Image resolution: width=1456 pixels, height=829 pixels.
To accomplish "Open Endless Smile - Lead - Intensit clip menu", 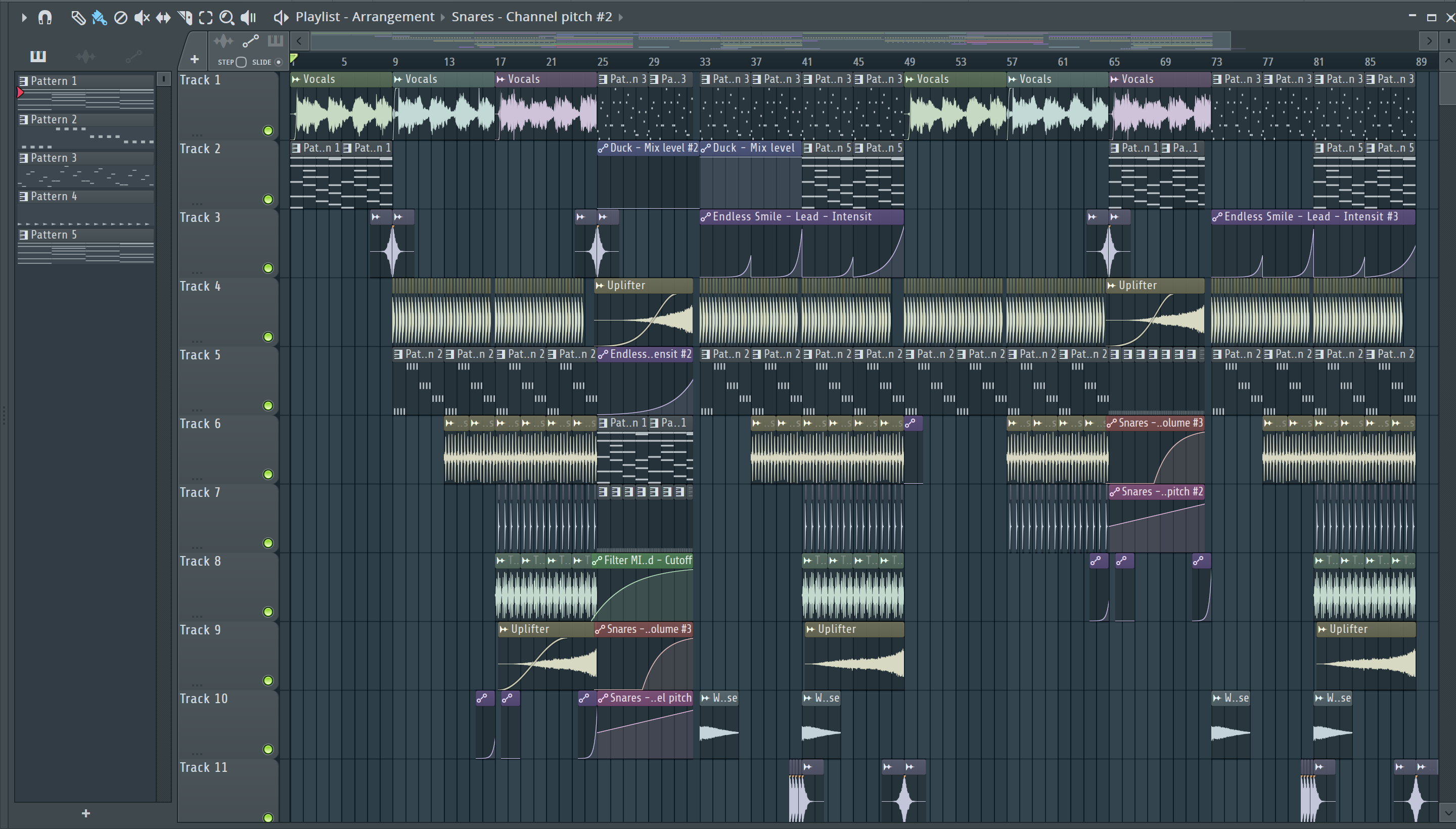I will (x=706, y=217).
